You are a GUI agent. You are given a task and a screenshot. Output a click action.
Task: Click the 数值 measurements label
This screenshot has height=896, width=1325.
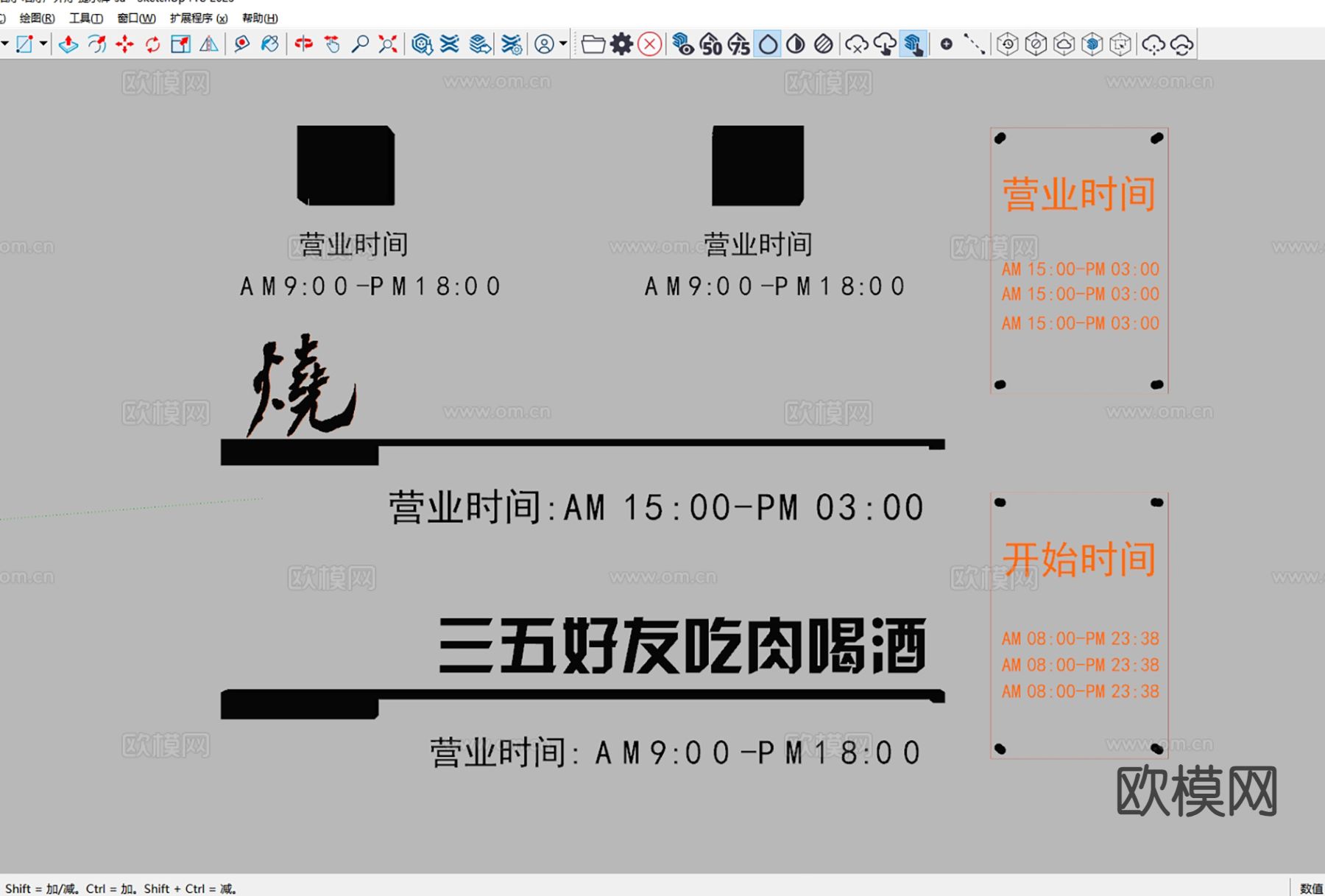coord(1310,889)
